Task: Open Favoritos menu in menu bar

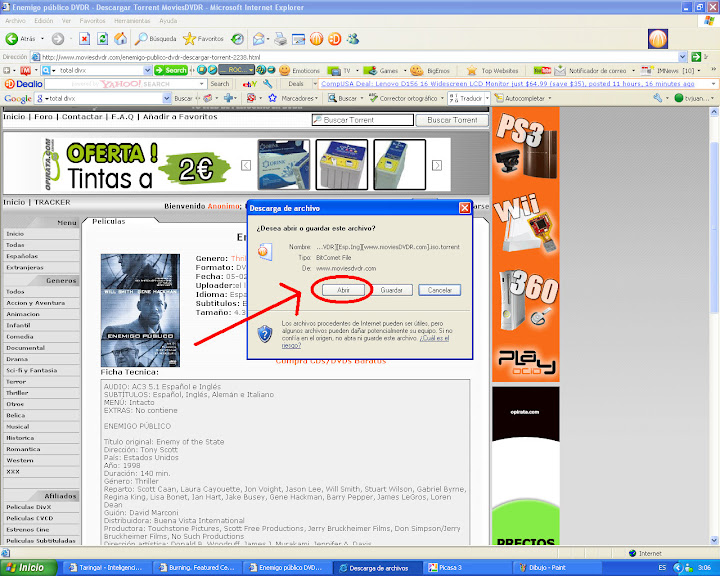Action: point(92,21)
